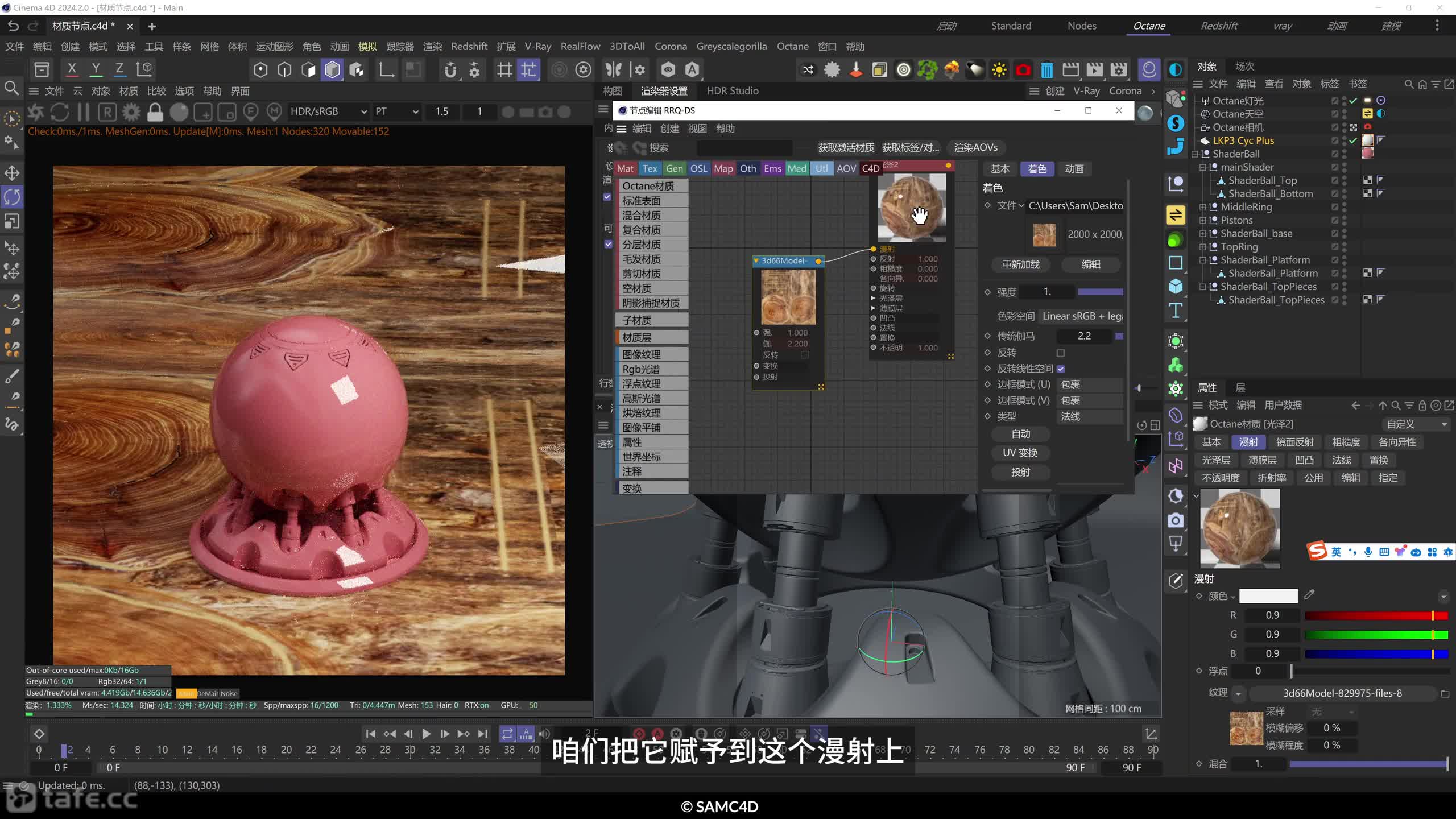
Task: Switch to the HDR Studio tab
Action: coord(732,91)
